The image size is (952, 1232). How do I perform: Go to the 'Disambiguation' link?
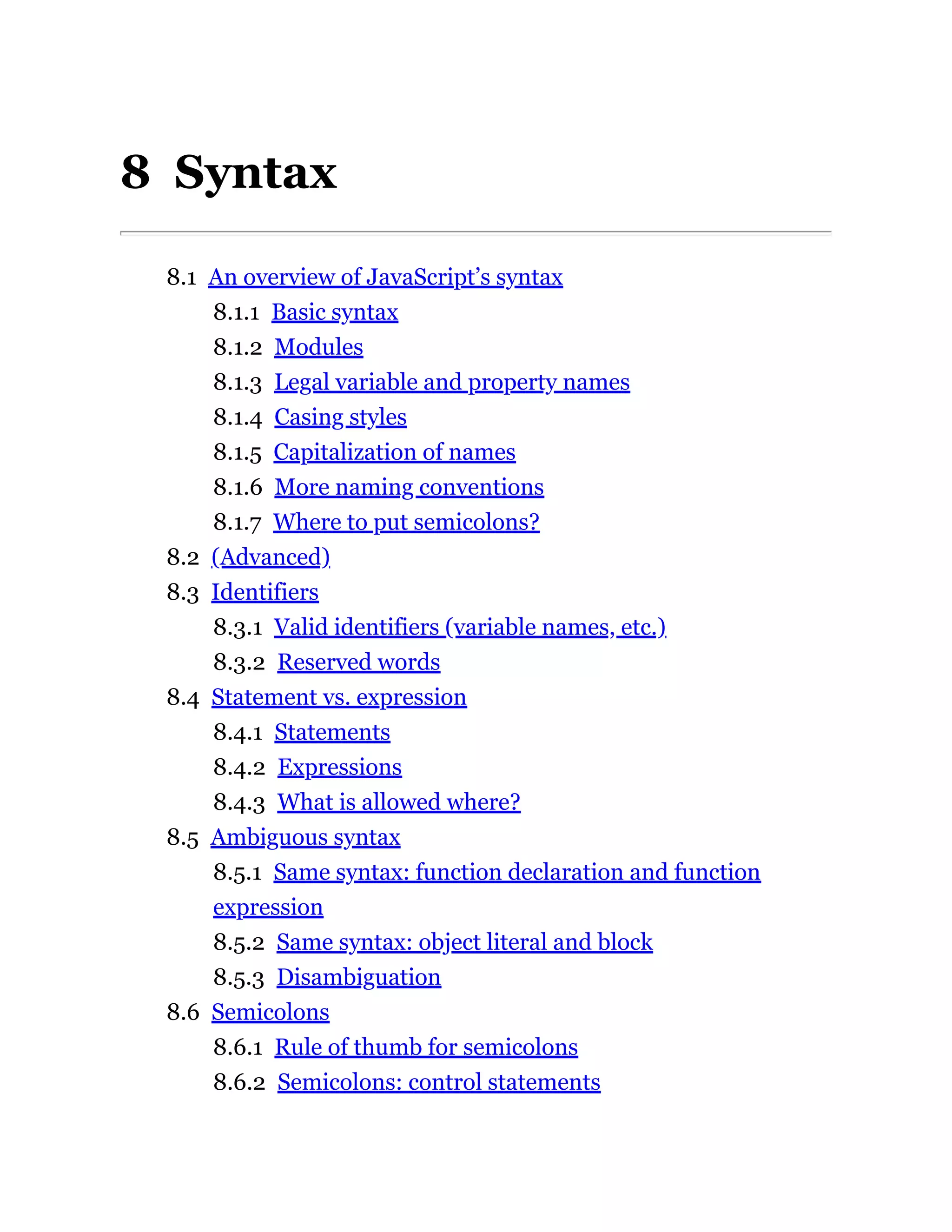(x=359, y=976)
